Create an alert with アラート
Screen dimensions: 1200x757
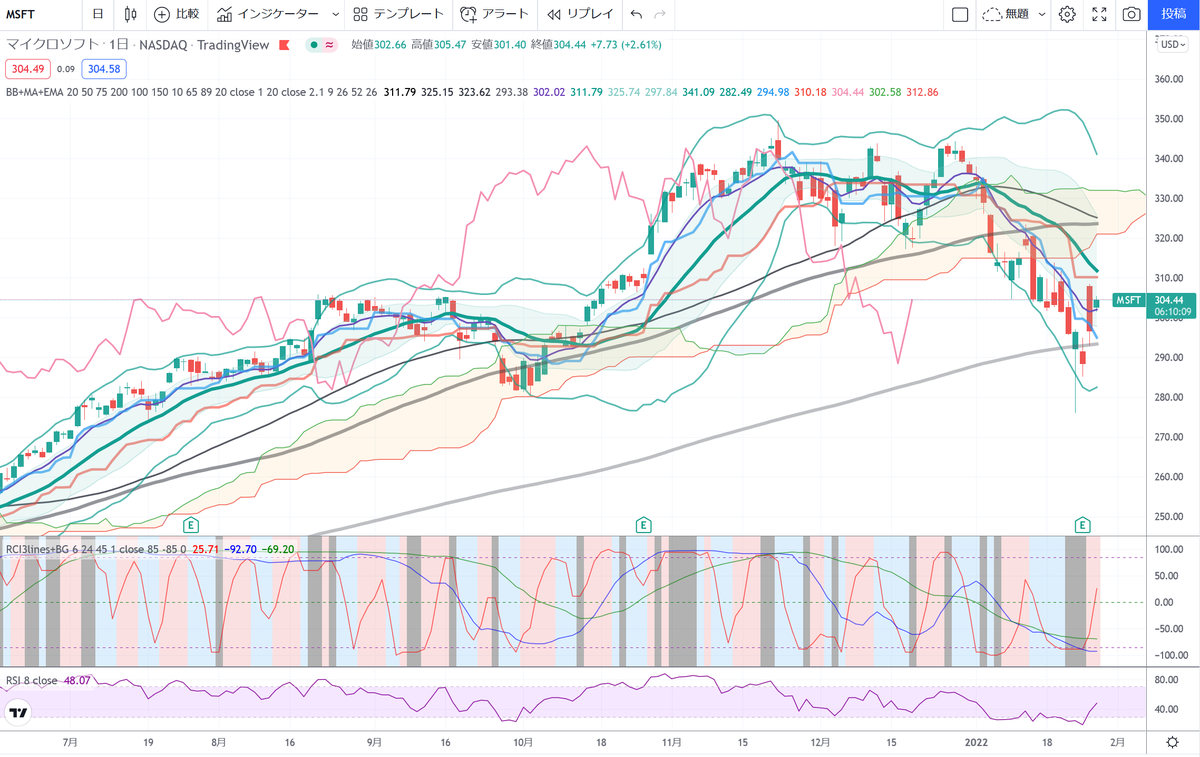(495, 14)
